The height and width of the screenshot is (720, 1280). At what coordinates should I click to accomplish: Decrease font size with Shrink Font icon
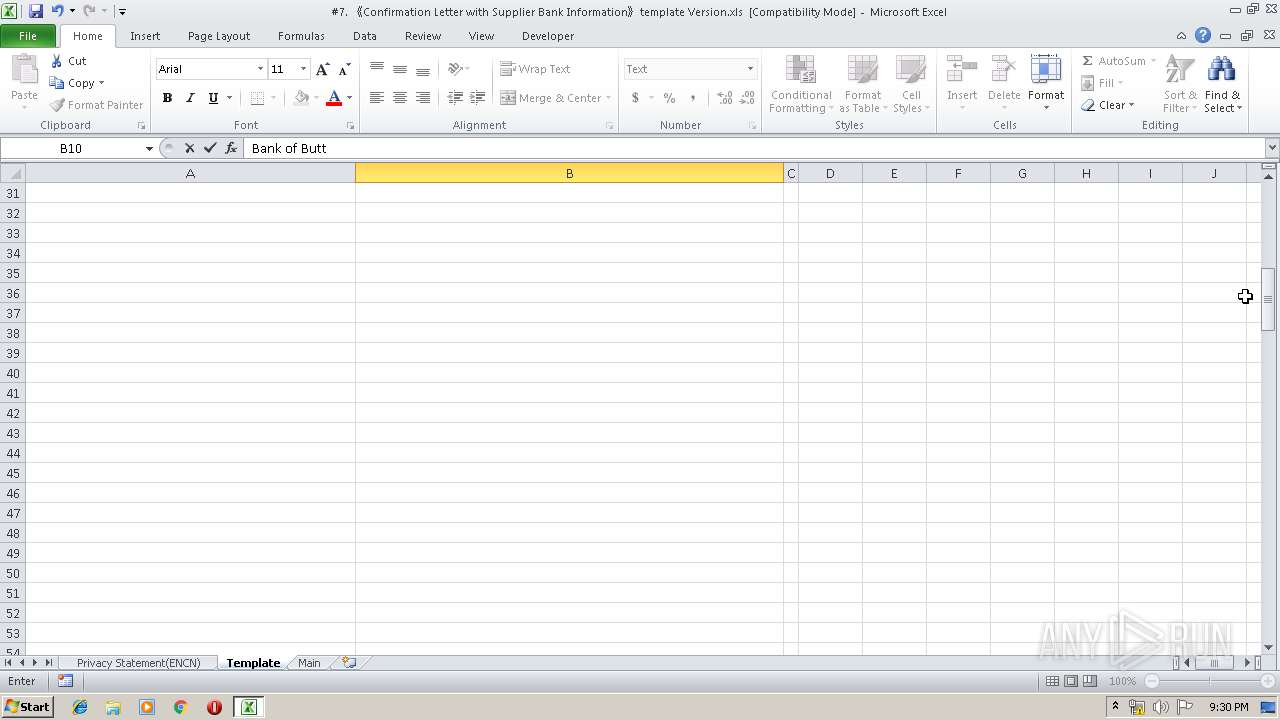tap(344, 69)
